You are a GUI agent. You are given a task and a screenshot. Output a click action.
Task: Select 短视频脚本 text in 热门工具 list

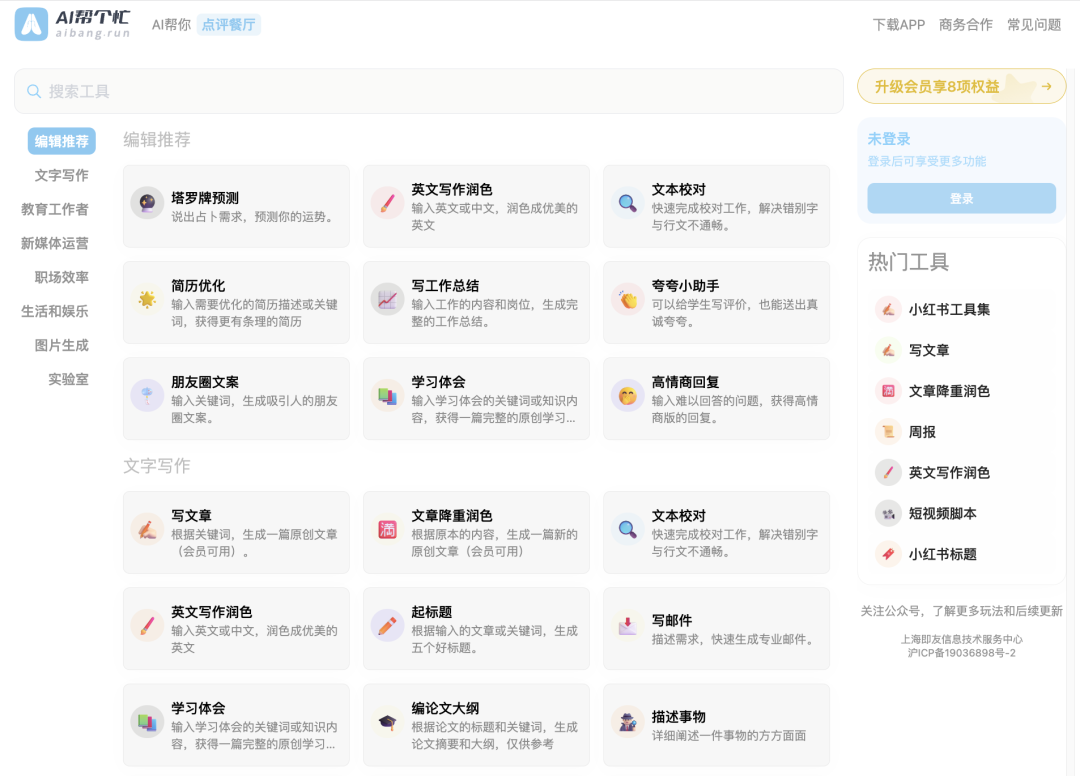(x=943, y=514)
